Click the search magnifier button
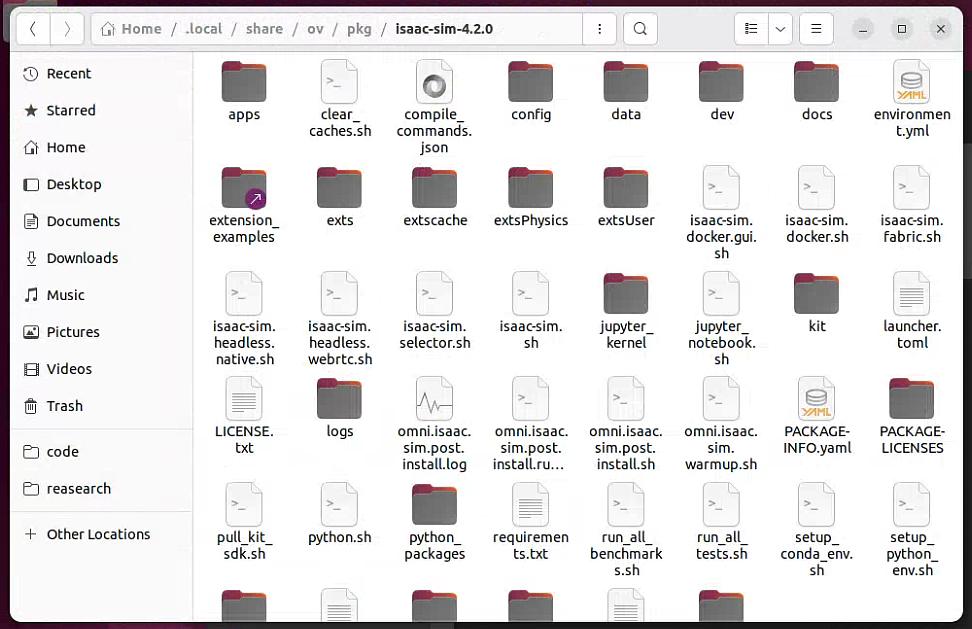 point(640,29)
